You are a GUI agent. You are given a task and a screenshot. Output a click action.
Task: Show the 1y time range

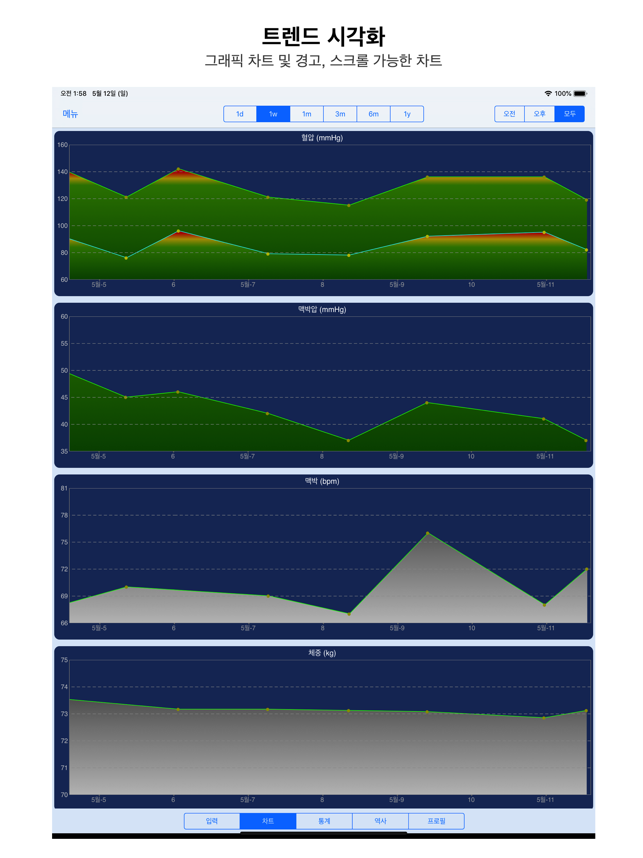[x=407, y=114]
